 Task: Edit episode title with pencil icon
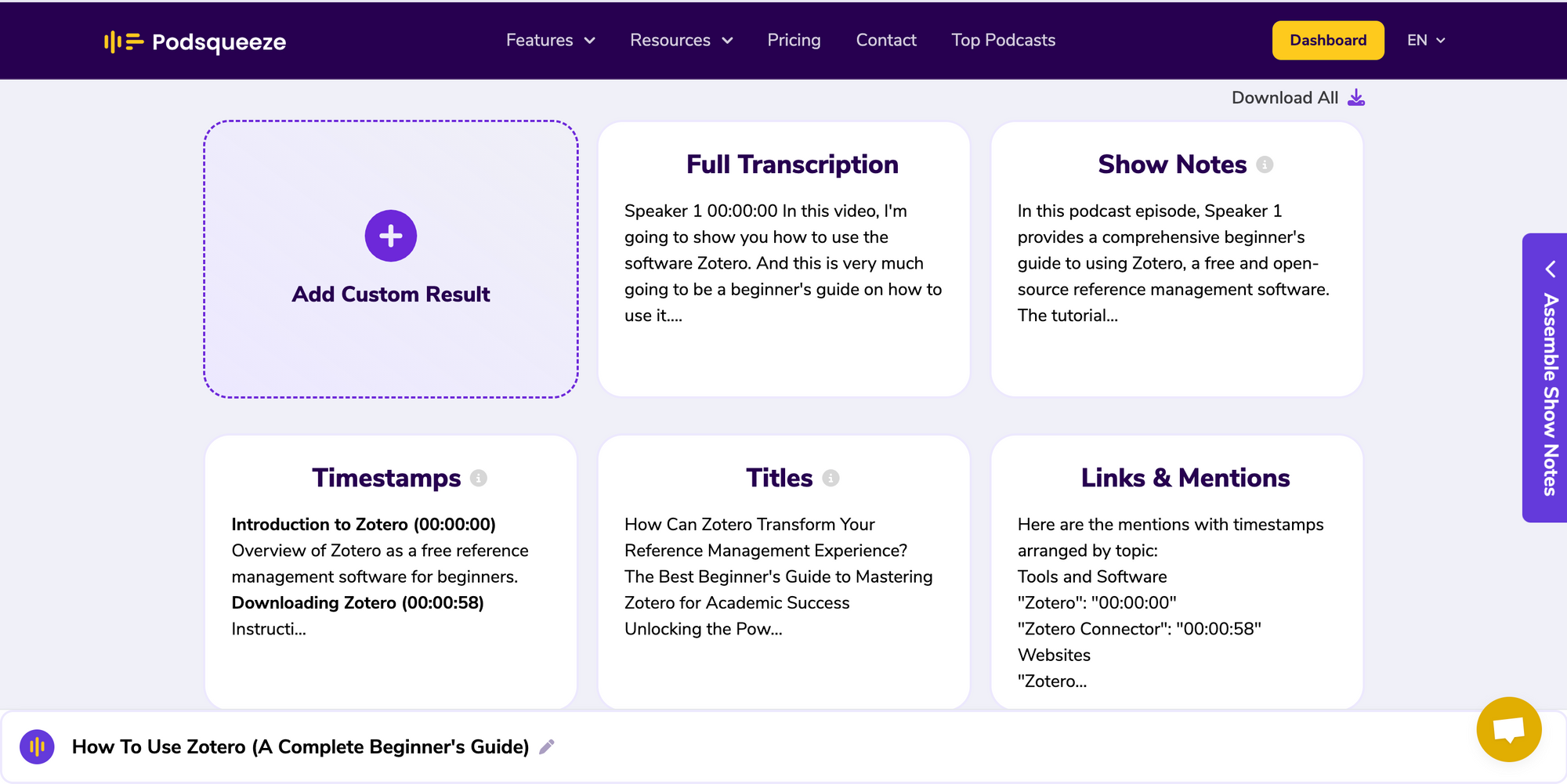click(x=547, y=747)
